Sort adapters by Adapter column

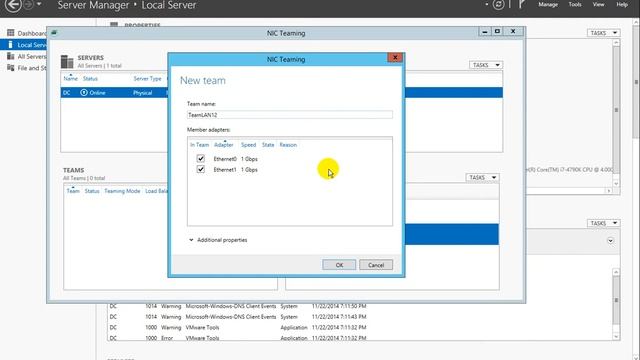[x=224, y=145]
